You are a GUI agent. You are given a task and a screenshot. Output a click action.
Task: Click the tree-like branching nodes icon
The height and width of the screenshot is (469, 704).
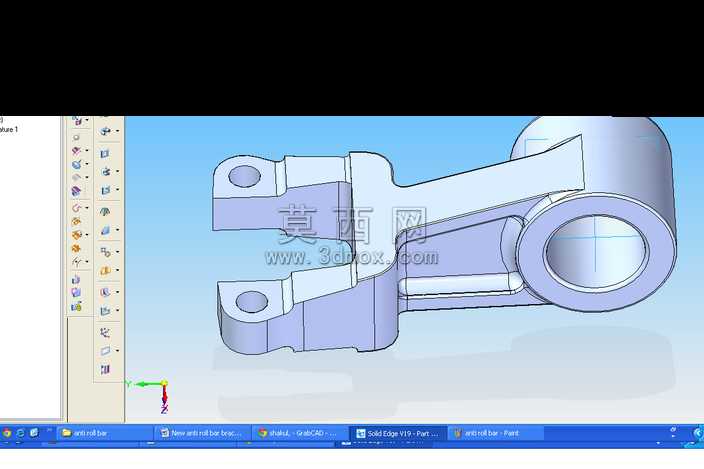click(x=105, y=333)
